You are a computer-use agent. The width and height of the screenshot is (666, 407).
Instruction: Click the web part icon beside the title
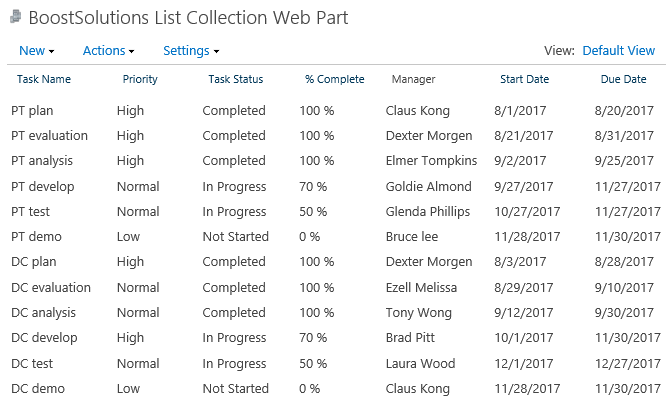16,17
